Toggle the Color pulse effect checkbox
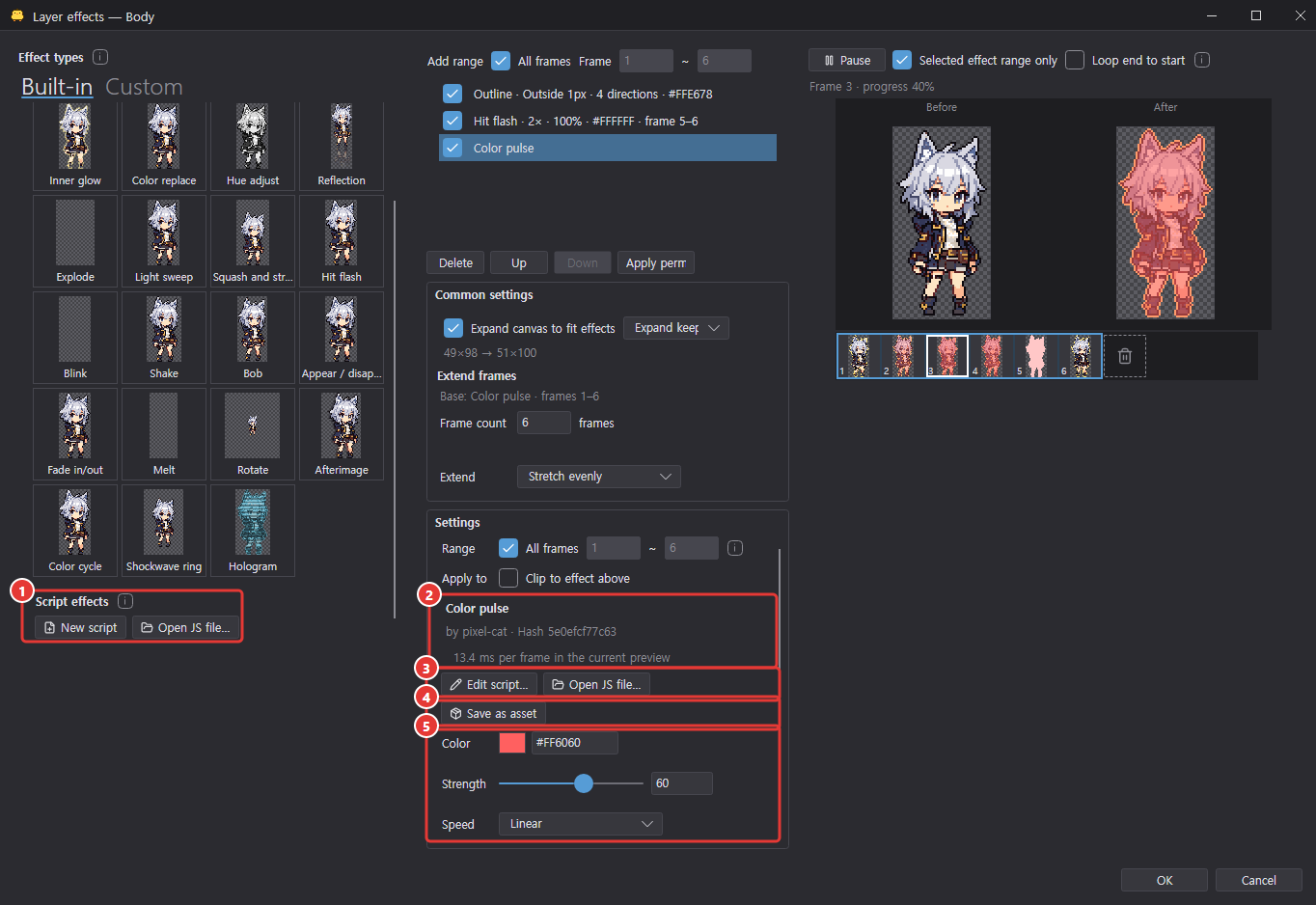 tap(452, 148)
